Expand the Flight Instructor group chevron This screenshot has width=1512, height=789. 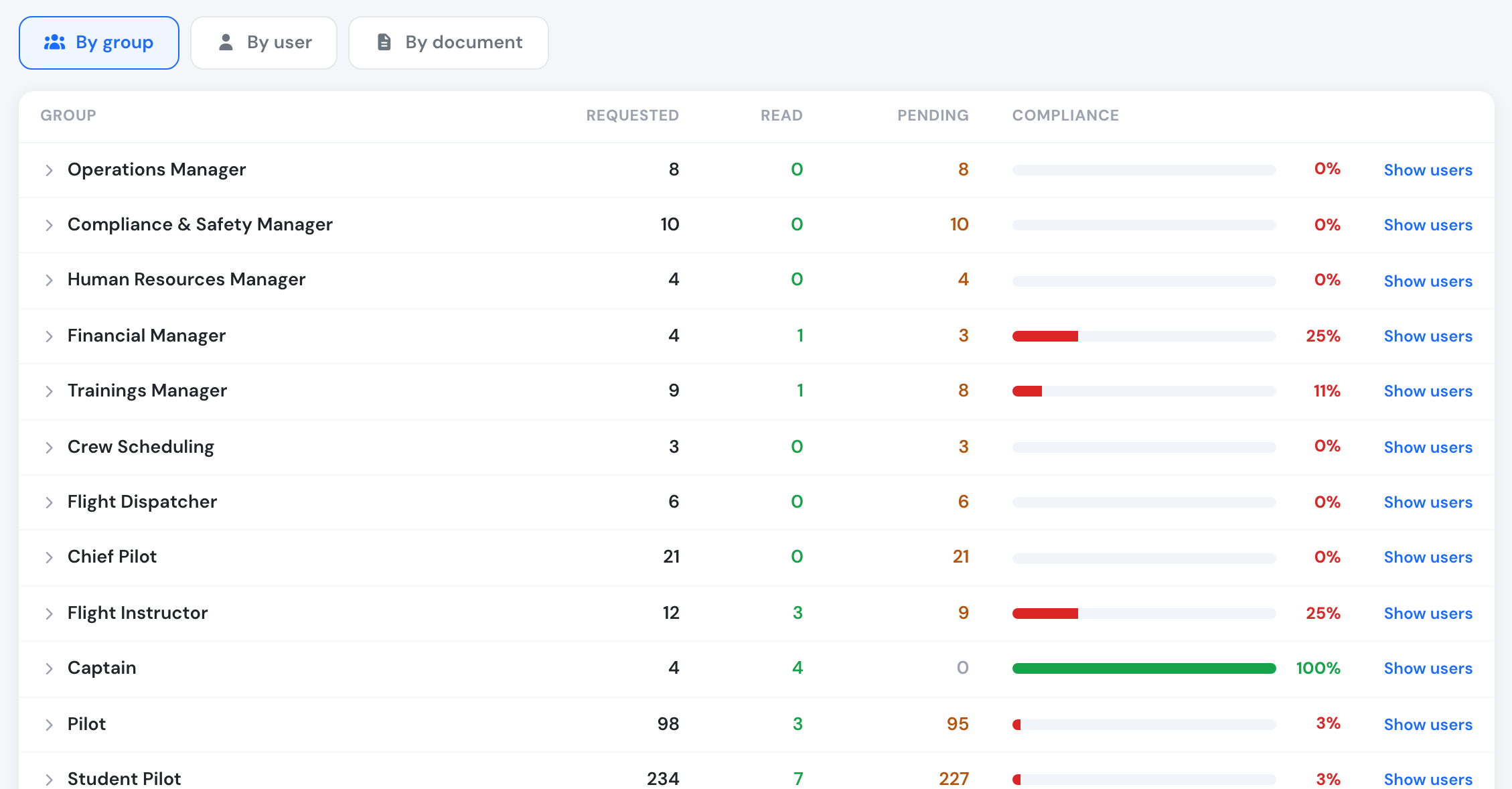click(x=49, y=614)
